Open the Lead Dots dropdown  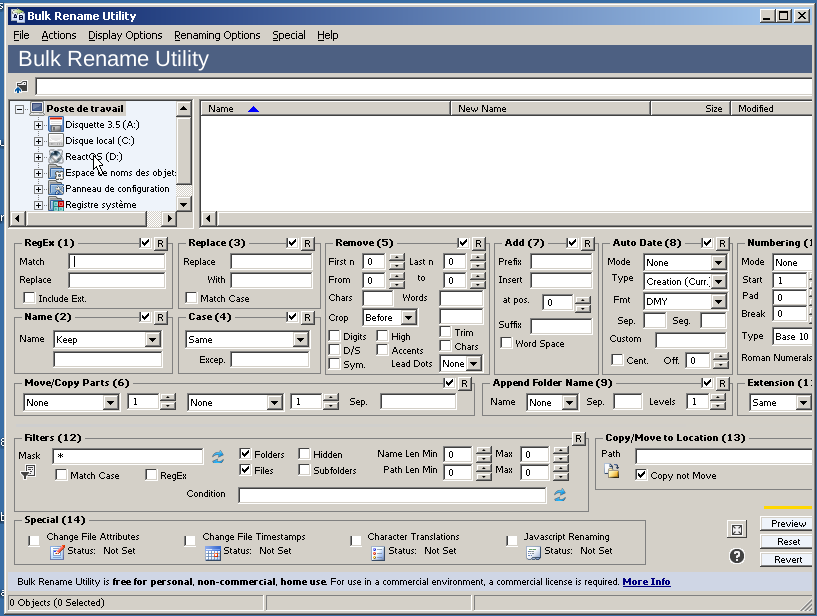click(474, 364)
